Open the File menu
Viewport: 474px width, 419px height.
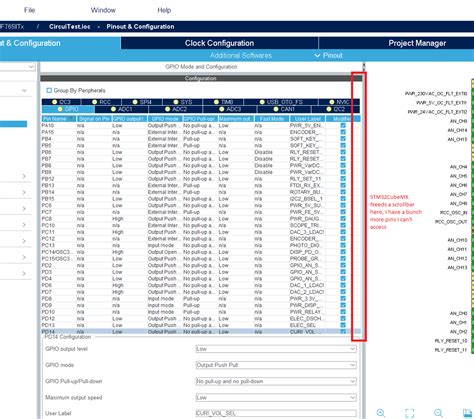point(29,10)
